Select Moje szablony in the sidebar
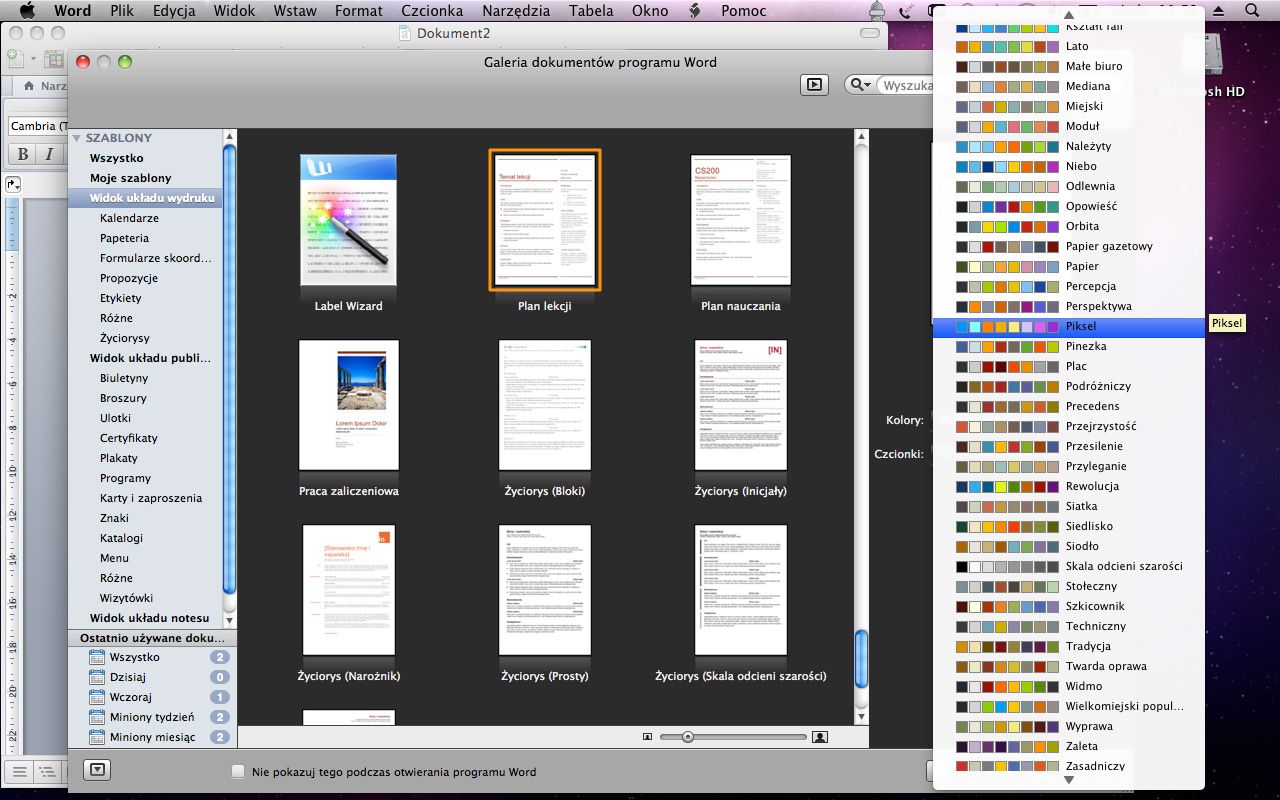 (130, 178)
